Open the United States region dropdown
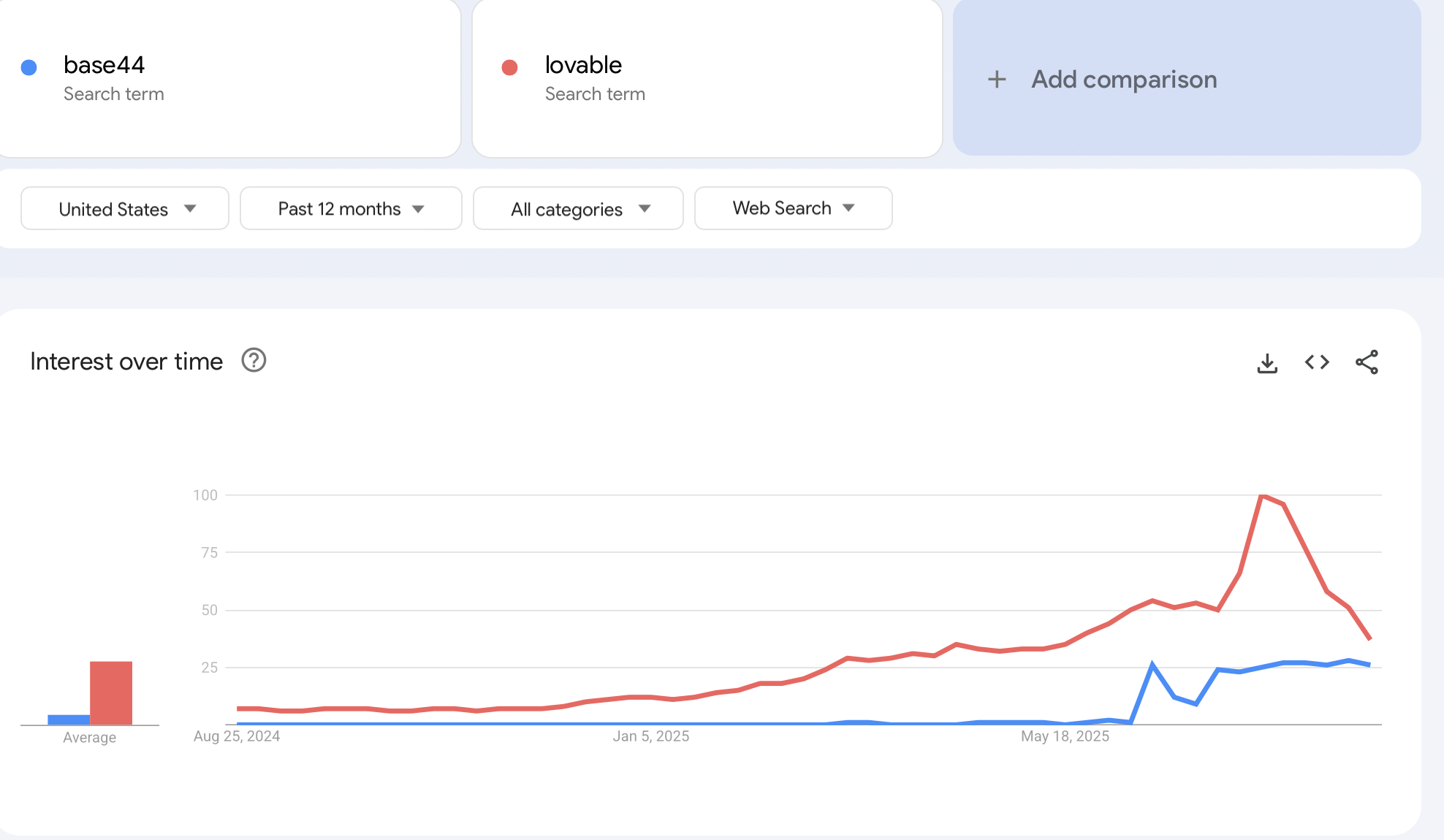The width and height of the screenshot is (1444, 840). 125,209
